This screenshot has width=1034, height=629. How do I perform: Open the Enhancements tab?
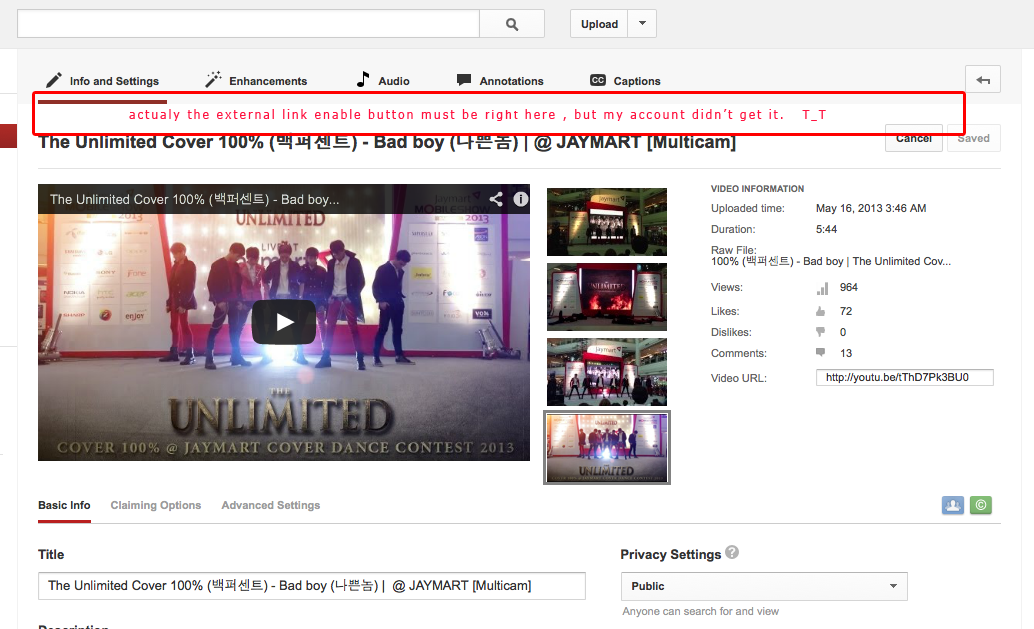(x=256, y=80)
